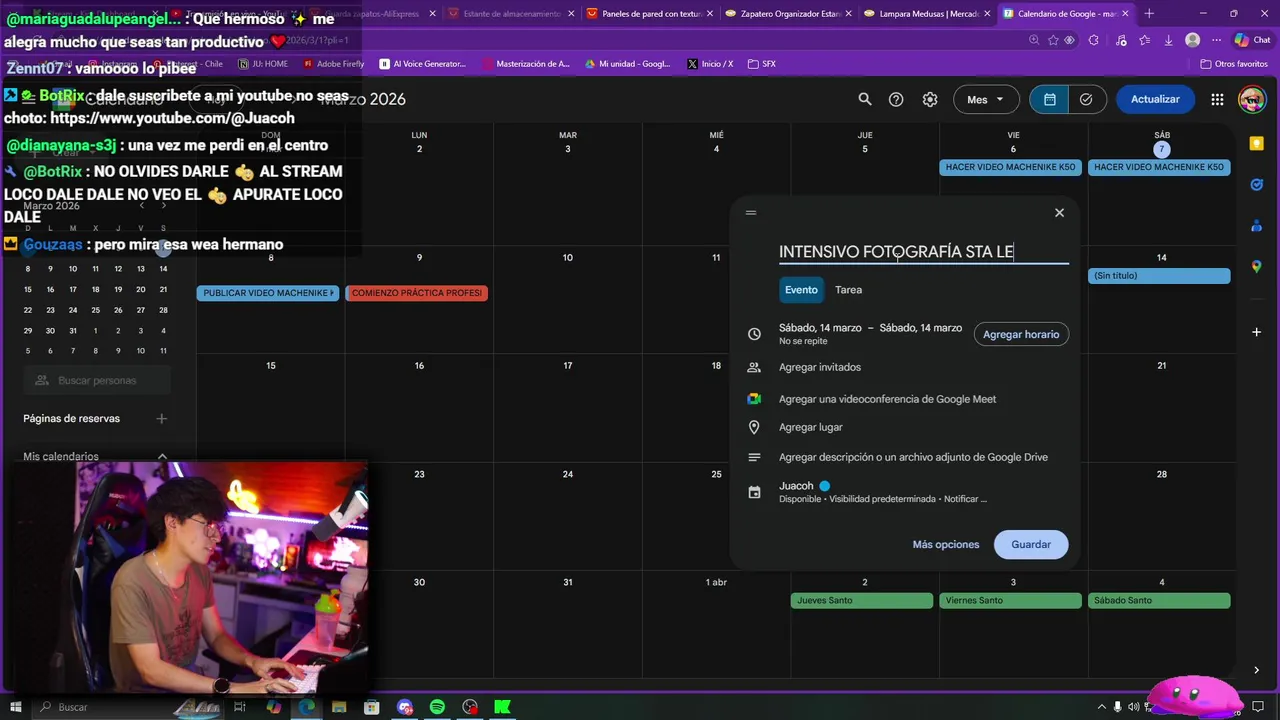Open the COMIENZO PRÁCTICA PROFESI event
Screen dimensions: 1280x720
(416, 293)
